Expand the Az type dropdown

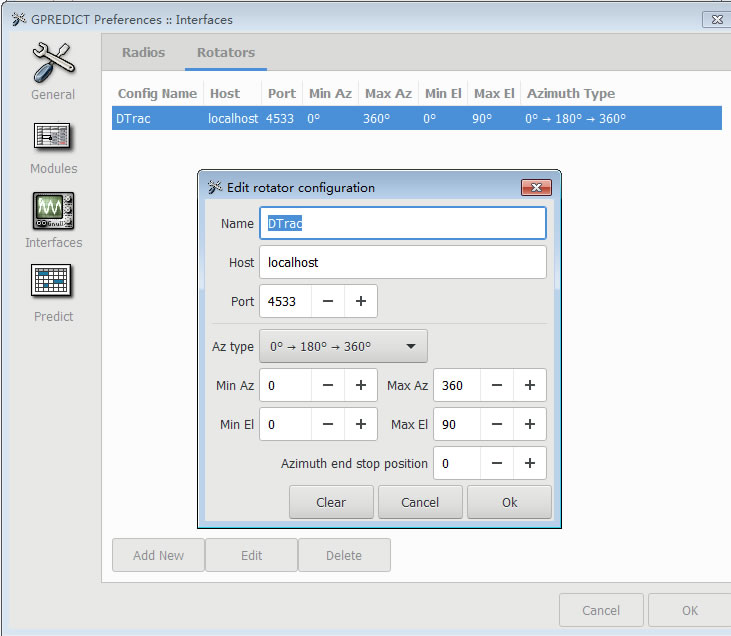click(343, 346)
